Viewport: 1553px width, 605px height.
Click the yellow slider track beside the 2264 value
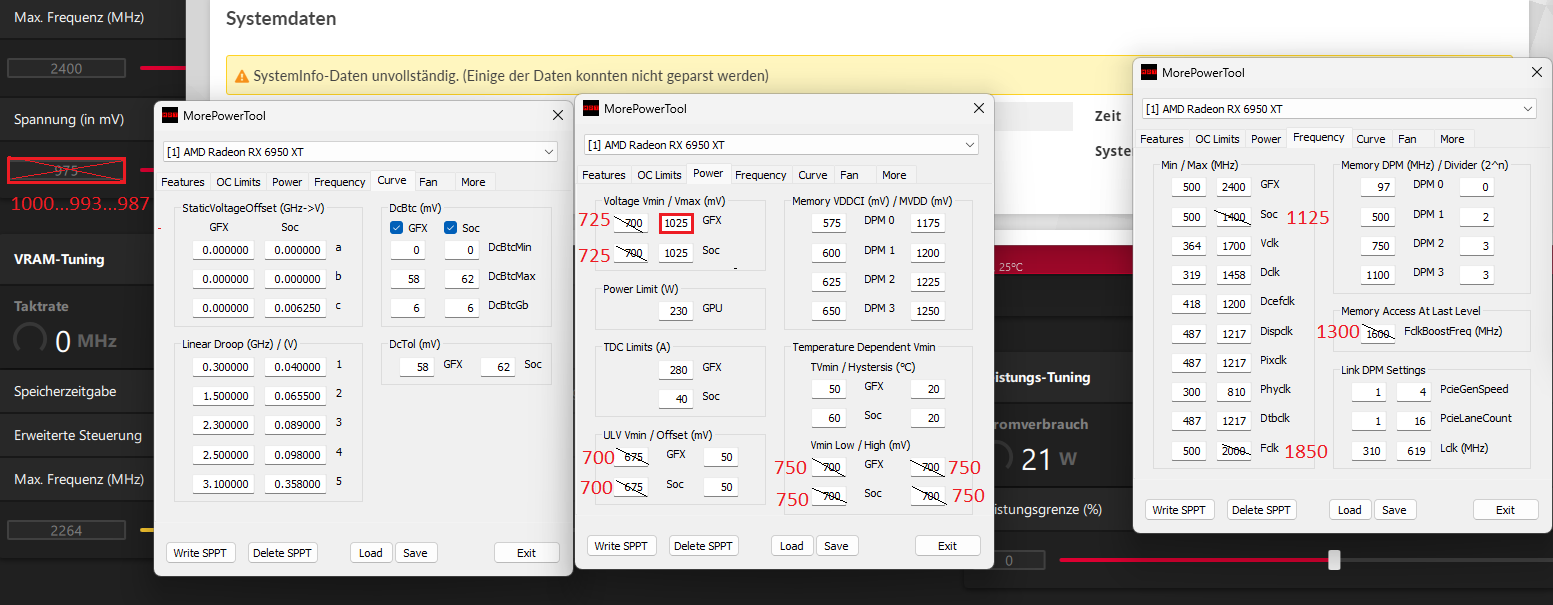[x=147, y=530]
